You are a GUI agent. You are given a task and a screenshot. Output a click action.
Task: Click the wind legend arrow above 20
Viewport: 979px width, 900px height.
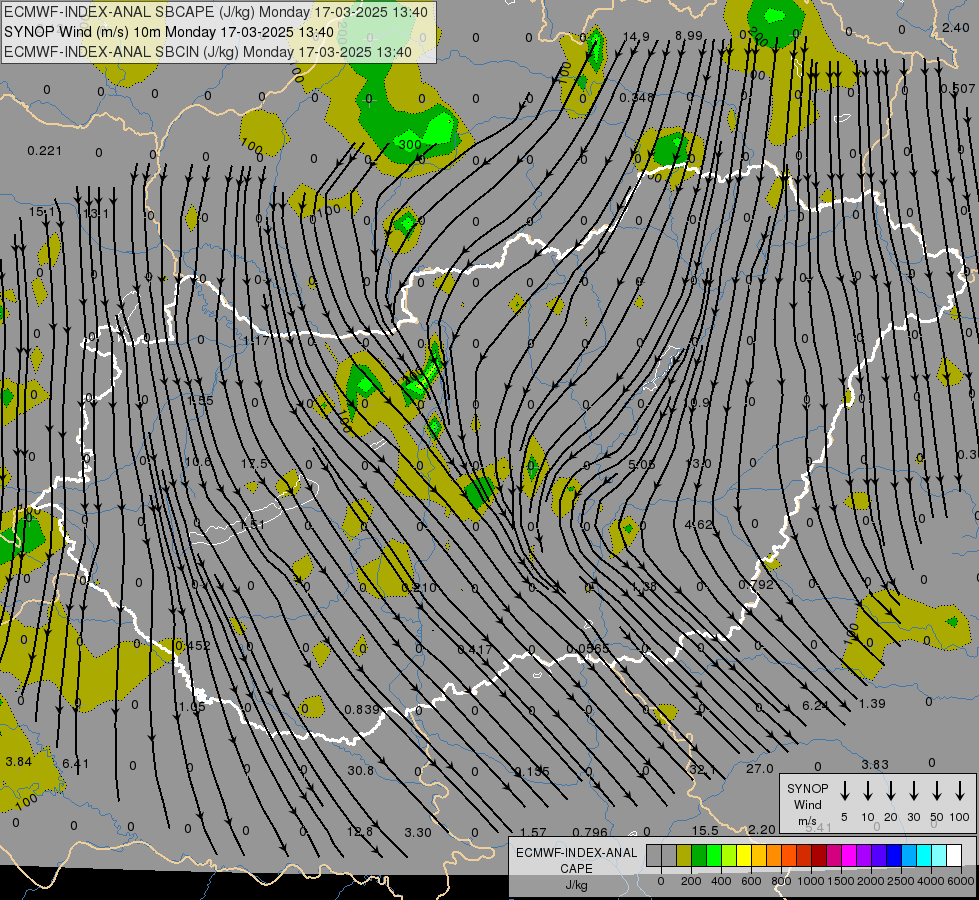[891, 791]
